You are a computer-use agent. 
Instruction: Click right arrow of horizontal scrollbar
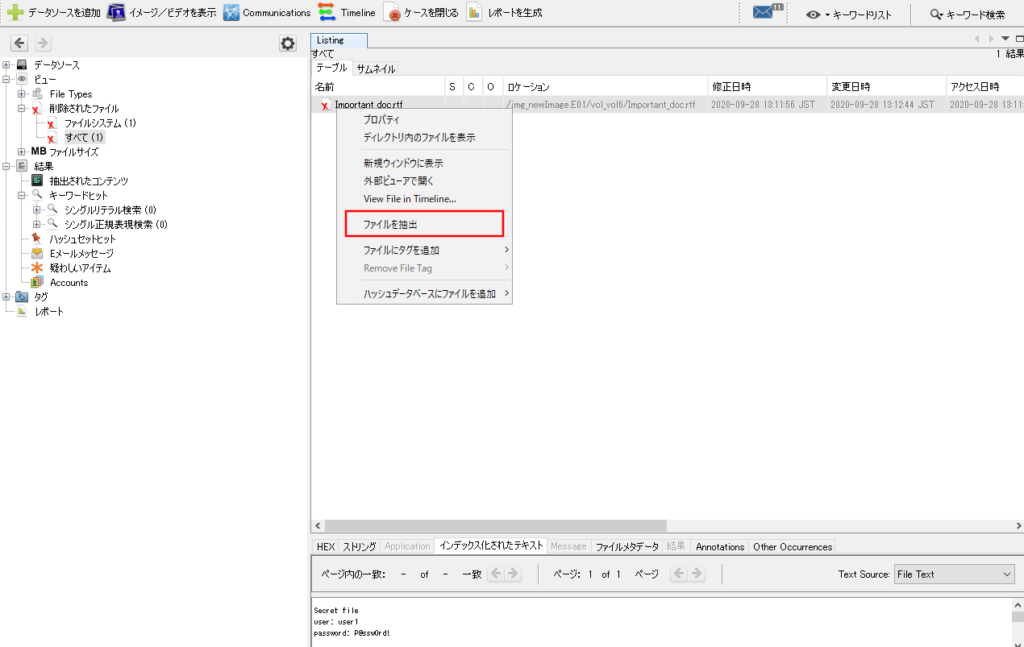(1018, 526)
